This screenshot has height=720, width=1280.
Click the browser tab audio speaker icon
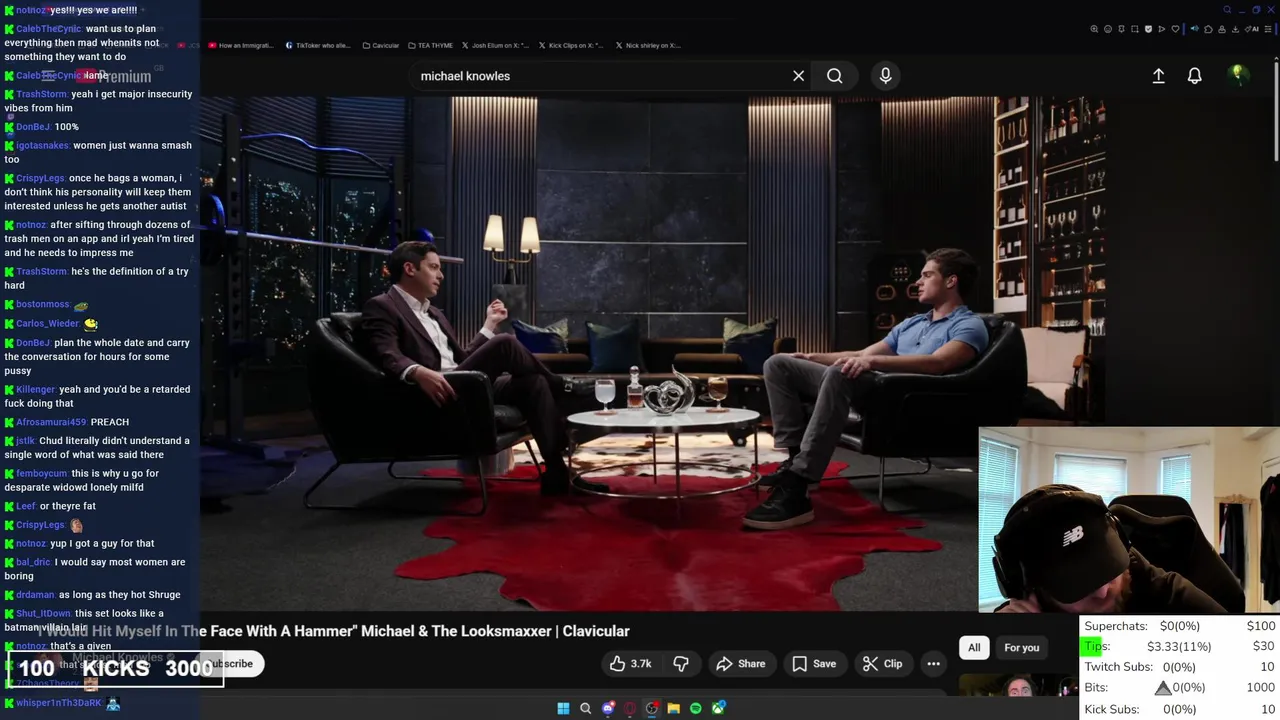pyautogui.click(x=1195, y=29)
